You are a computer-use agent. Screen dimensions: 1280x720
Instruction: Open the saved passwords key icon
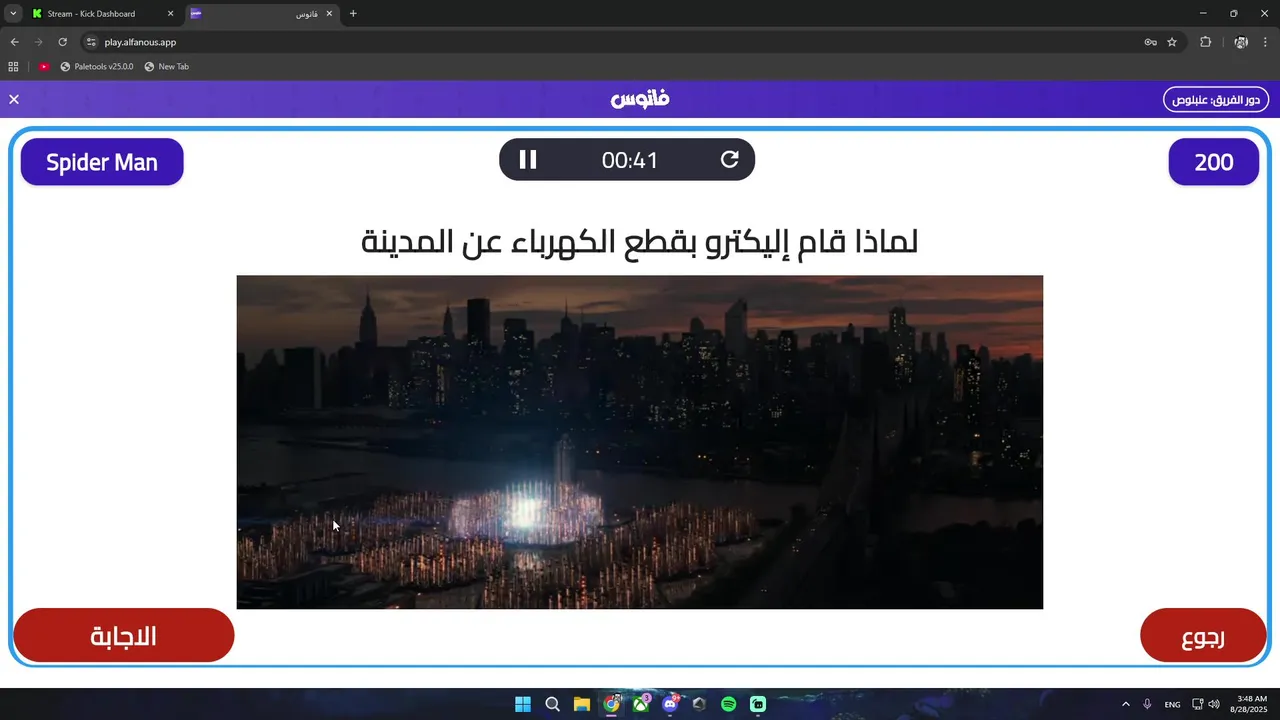tap(1151, 42)
